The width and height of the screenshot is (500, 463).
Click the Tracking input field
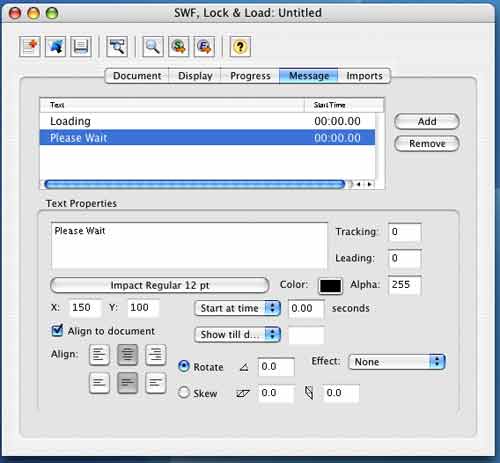click(405, 232)
